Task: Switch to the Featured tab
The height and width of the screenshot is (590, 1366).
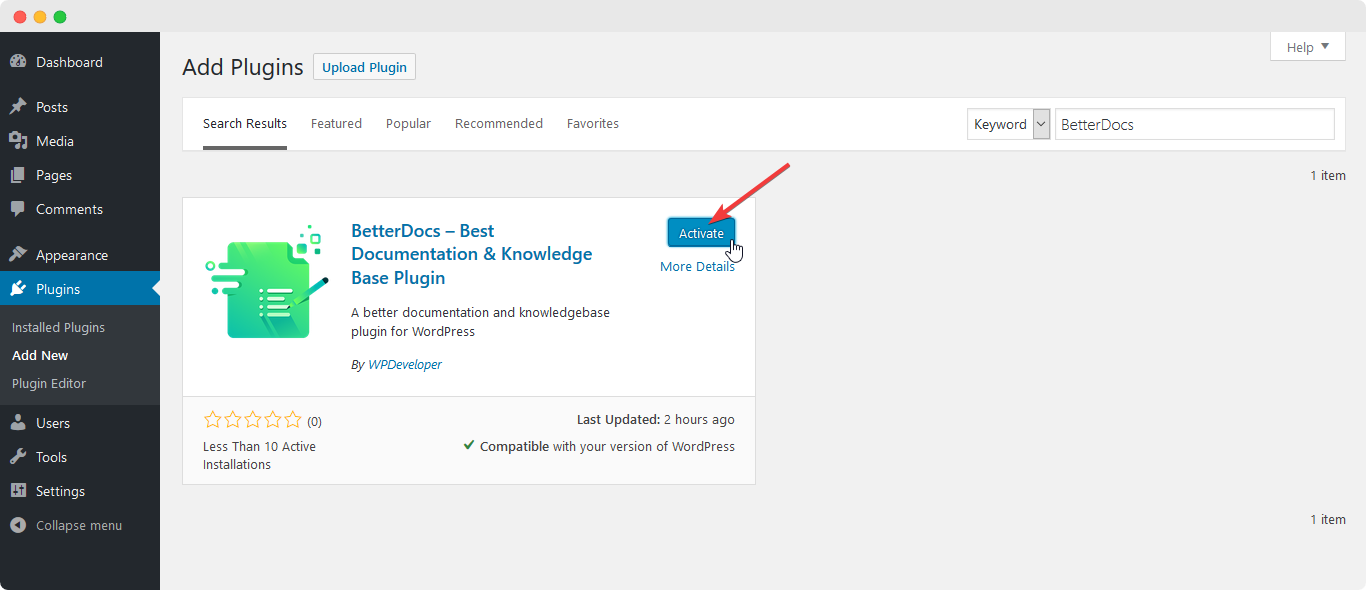Action: point(336,124)
